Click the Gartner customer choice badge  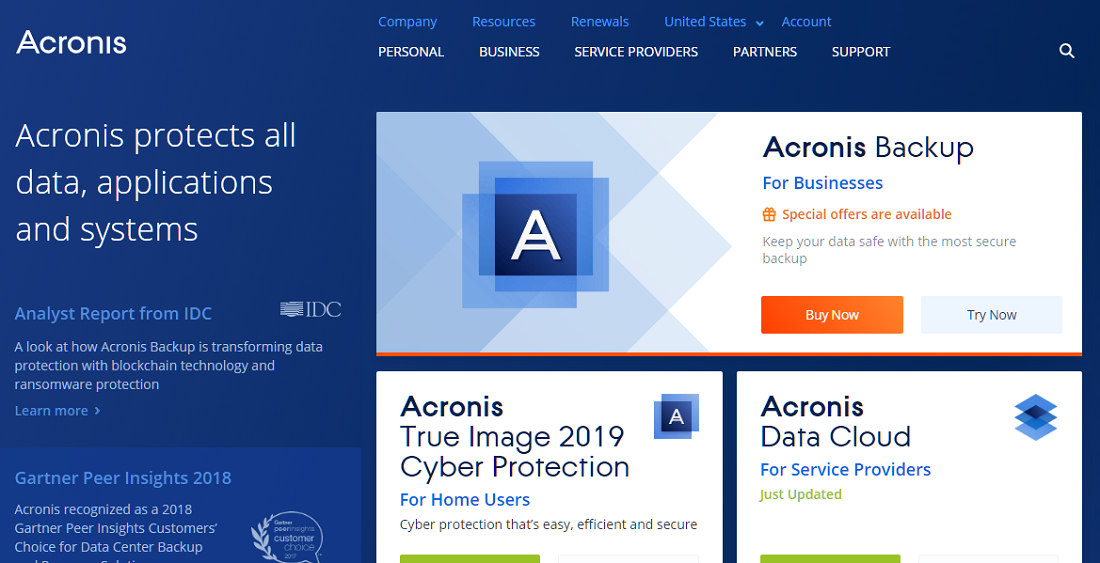(x=287, y=537)
